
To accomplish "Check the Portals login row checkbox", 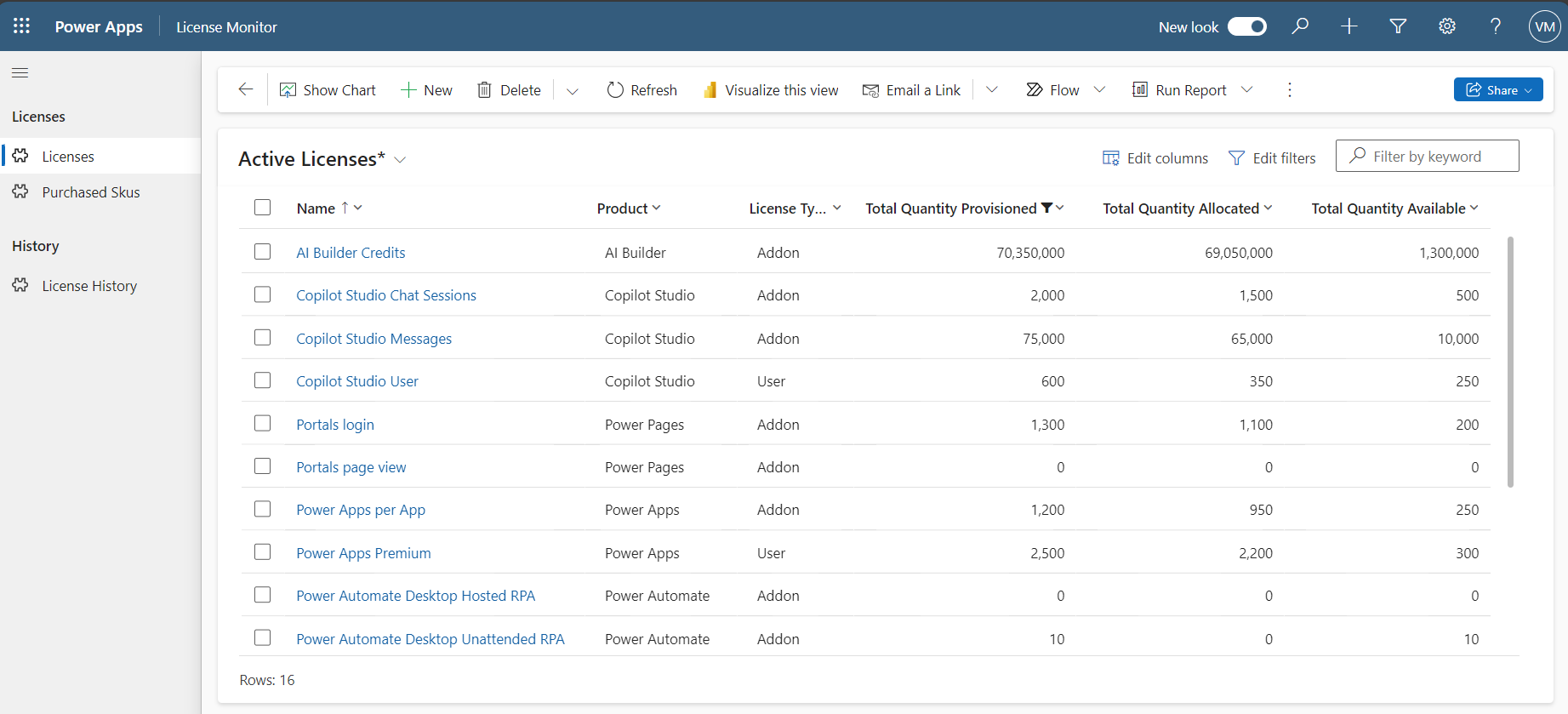I will 263,423.
